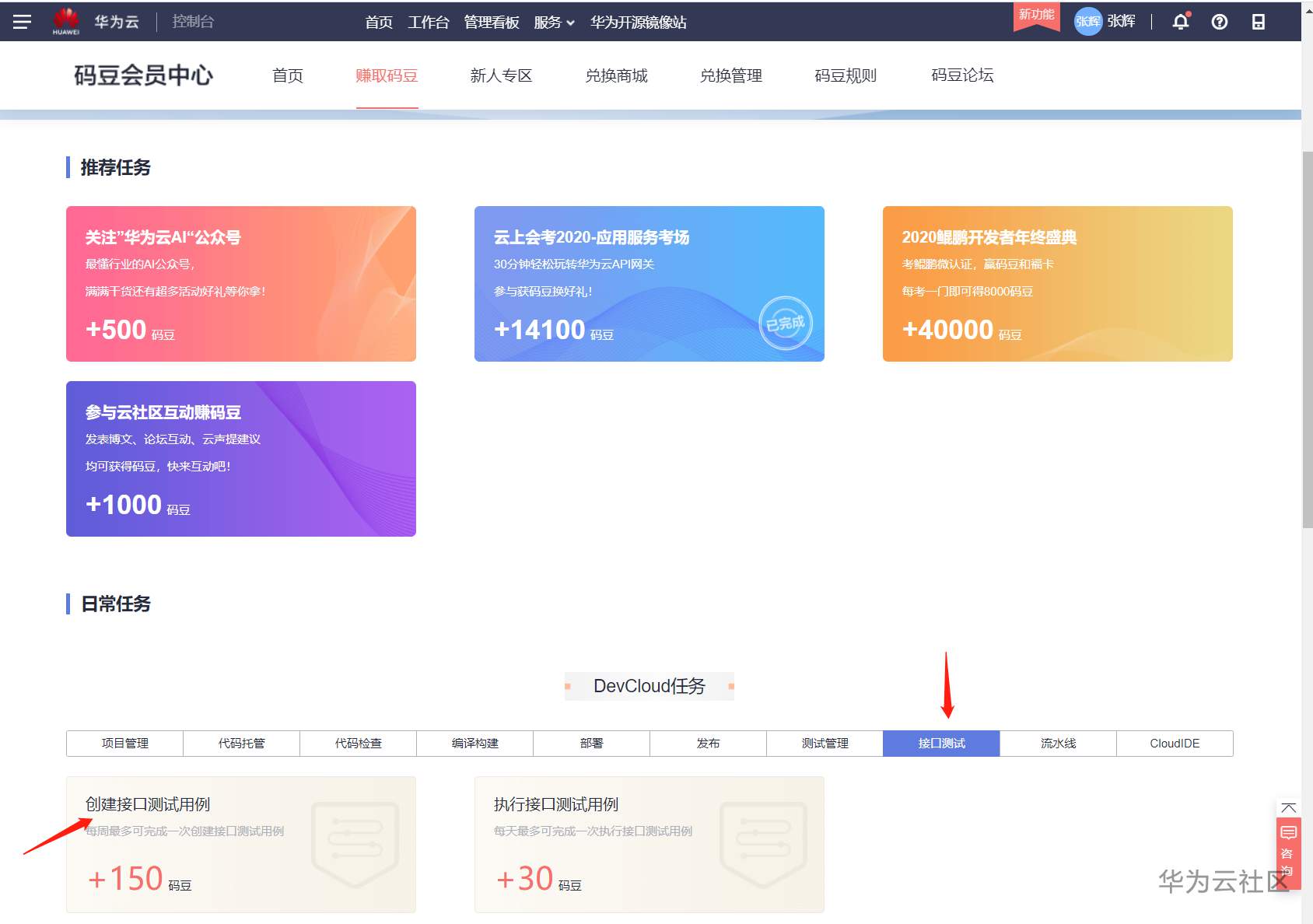Open the 兑换商城 tab

(616, 75)
